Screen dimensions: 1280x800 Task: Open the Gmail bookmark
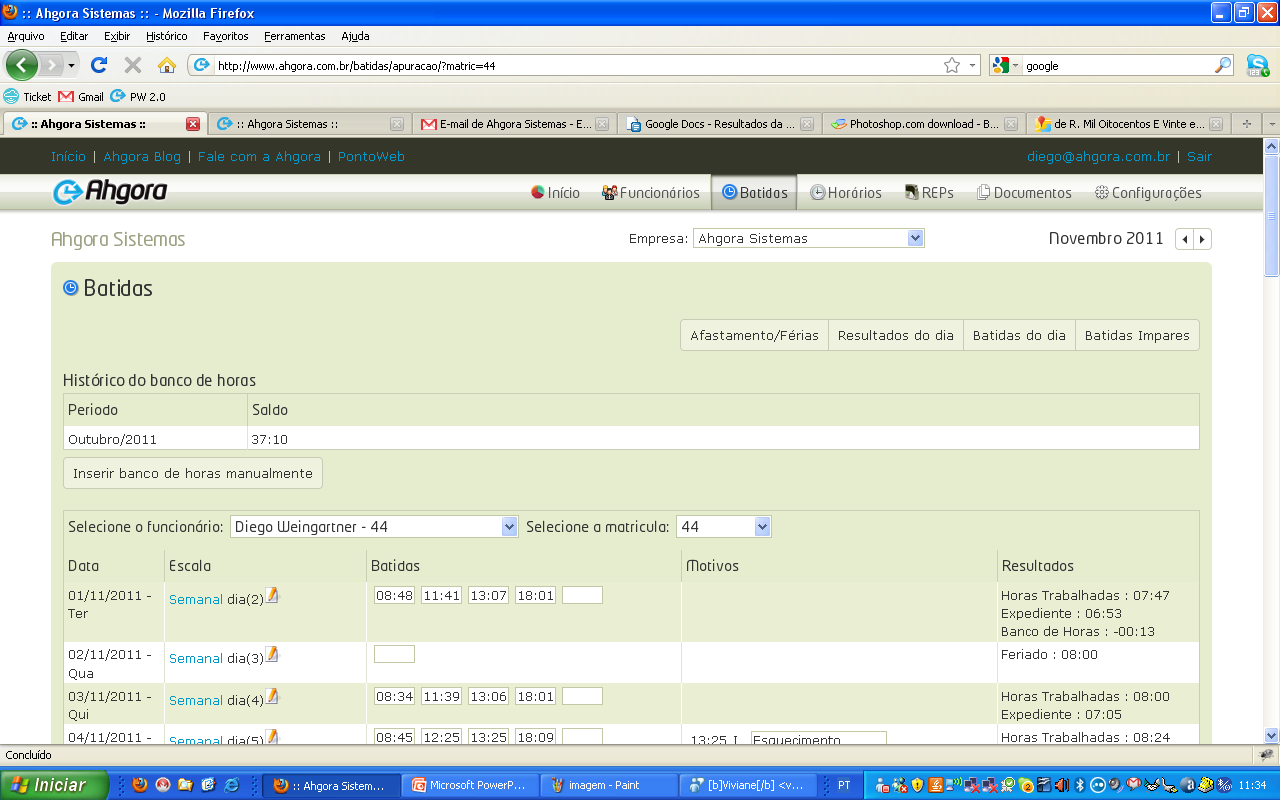[x=81, y=97]
